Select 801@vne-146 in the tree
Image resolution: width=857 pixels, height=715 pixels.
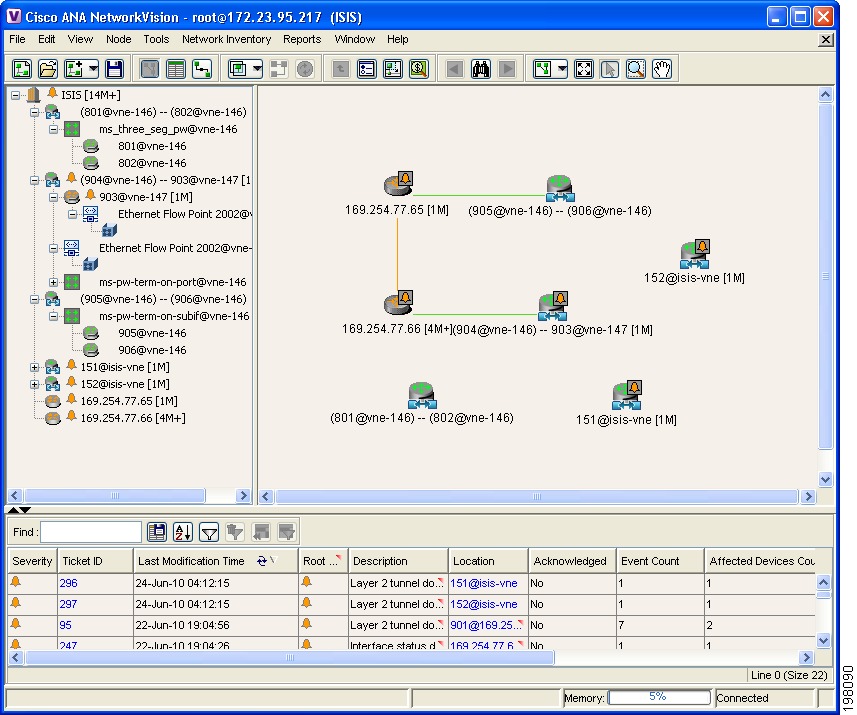(x=152, y=146)
